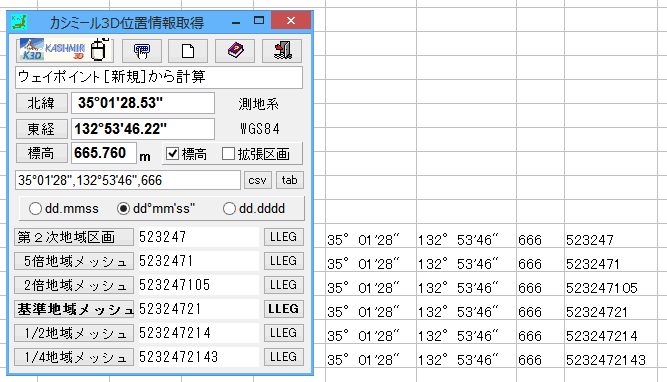
Task: Click the mesh code value 5232471 in dialog
Action: (198, 261)
